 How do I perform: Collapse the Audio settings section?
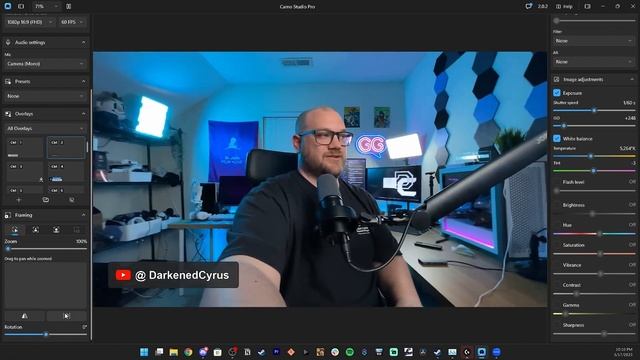(x=84, y=42)
